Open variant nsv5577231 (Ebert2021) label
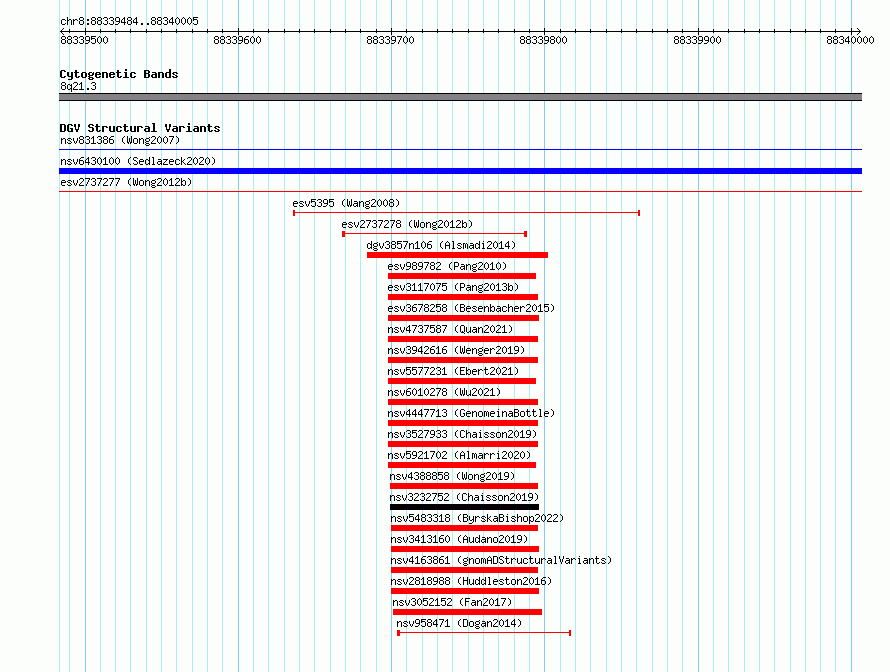The height and width of the screenshot is (672, 890). tap(453, 371)
